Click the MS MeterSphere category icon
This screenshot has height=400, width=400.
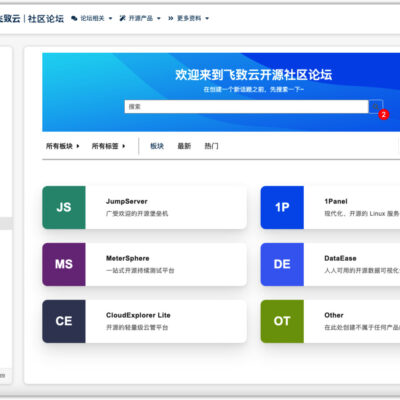coord(64,264)
